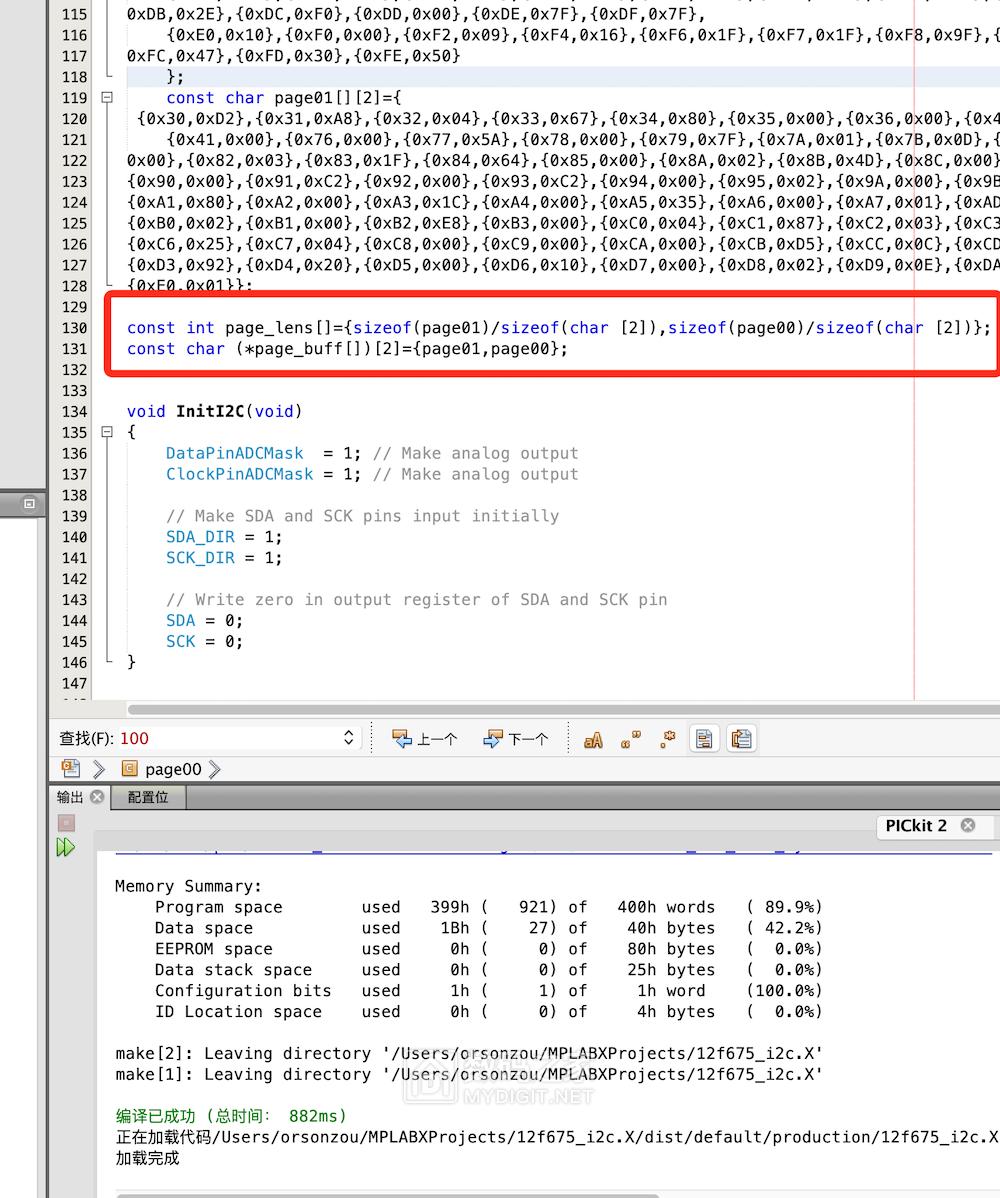The image size is (1000, 1198).
Task: Click 上一个 to find previous match
Action: [x=425, y=739]
